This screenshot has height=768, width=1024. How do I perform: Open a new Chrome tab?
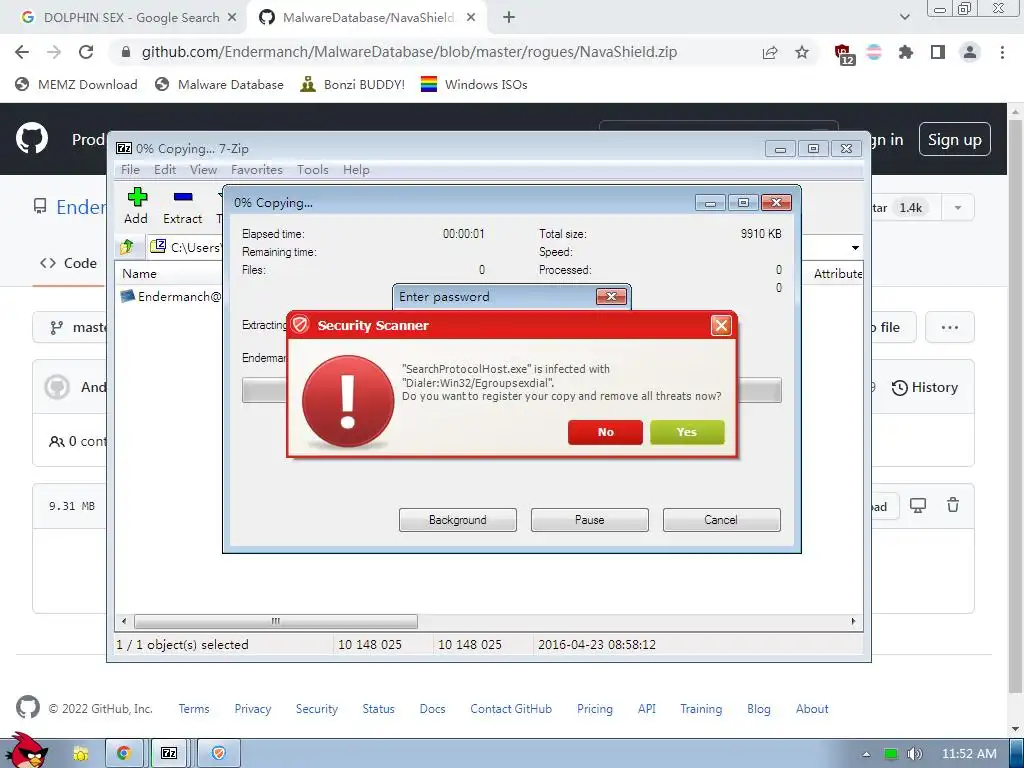click(x=509, y=18)
